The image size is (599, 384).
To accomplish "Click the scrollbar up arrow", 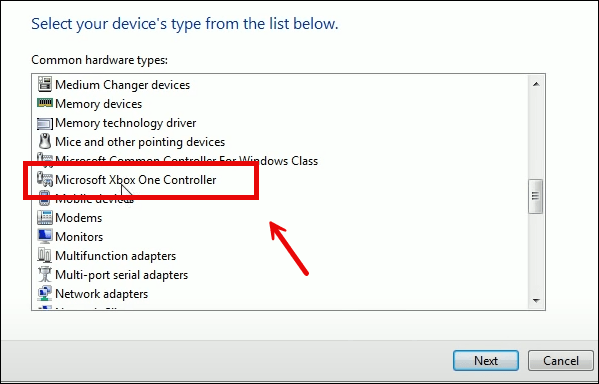I will click(x=536, y=84).
